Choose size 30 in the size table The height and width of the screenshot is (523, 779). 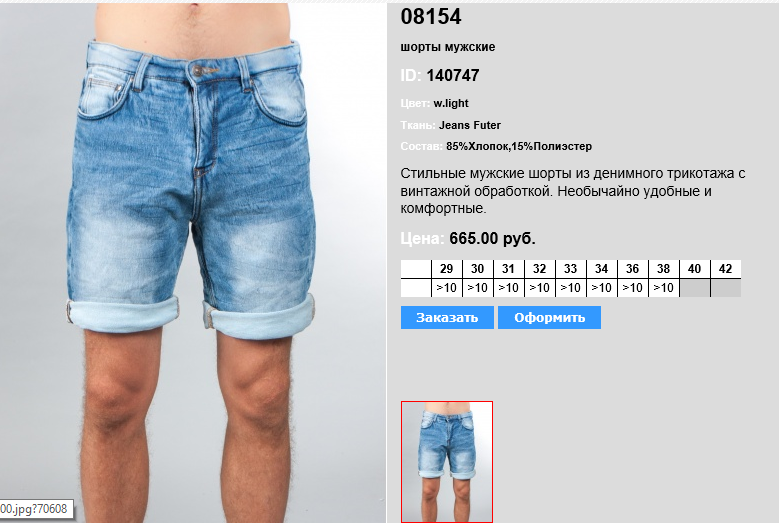[x=477, y=269]
